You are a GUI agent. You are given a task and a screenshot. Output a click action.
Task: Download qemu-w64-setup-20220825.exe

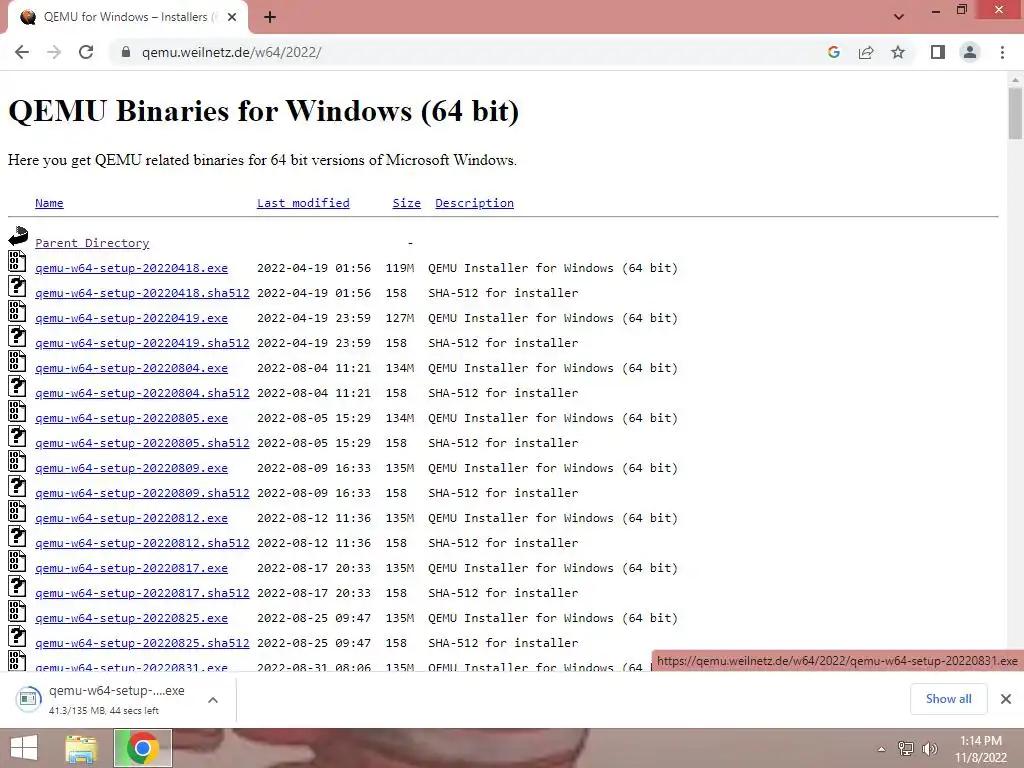point(131,618)
